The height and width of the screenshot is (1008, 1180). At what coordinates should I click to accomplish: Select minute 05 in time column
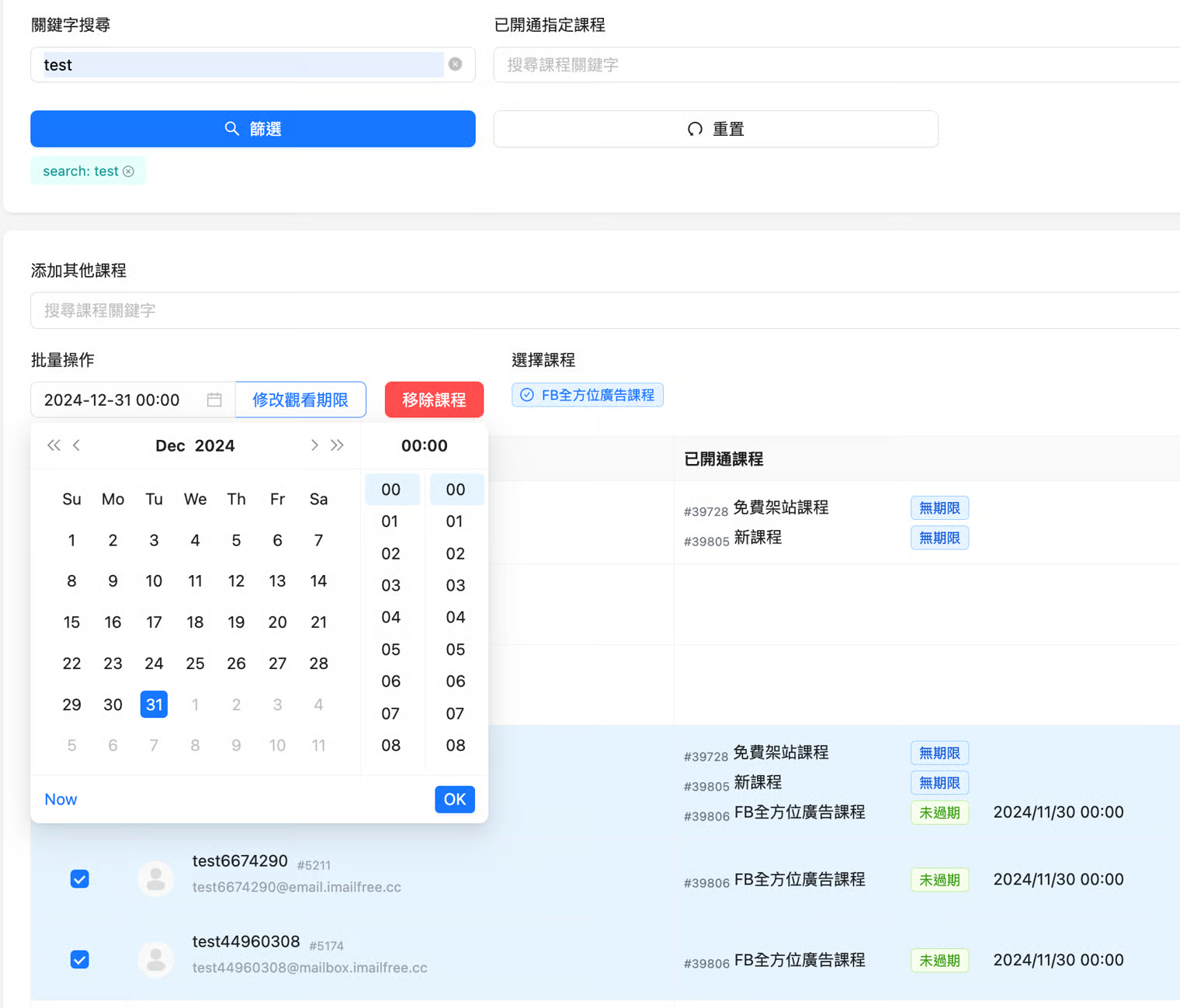(x=456, y=649)
